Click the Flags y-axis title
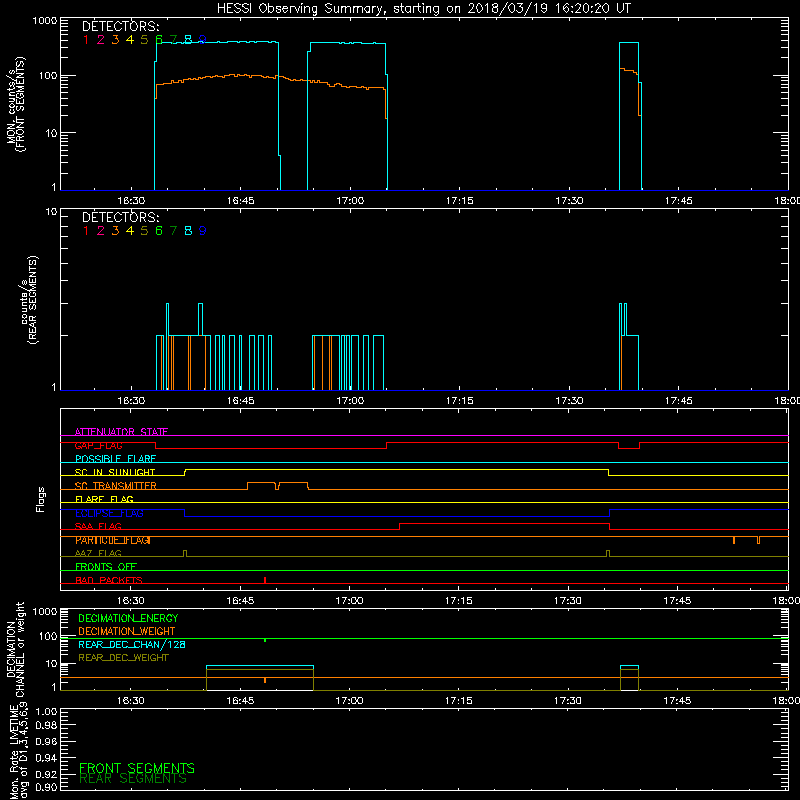The width and height of the screenshot is (800, 800). tap(40, 499)
